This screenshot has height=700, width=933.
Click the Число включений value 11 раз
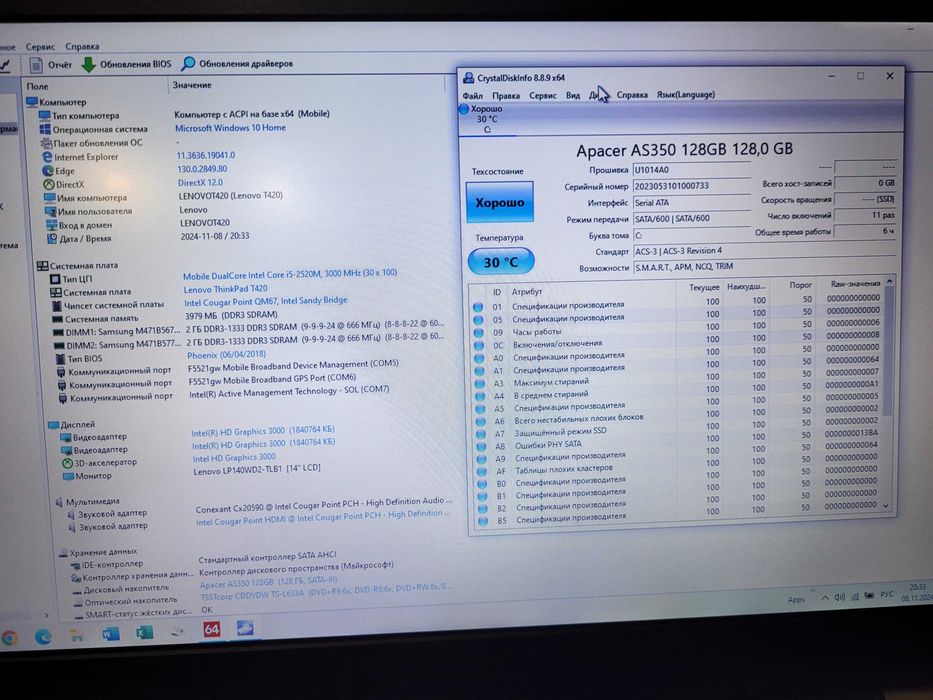point(865,215)
